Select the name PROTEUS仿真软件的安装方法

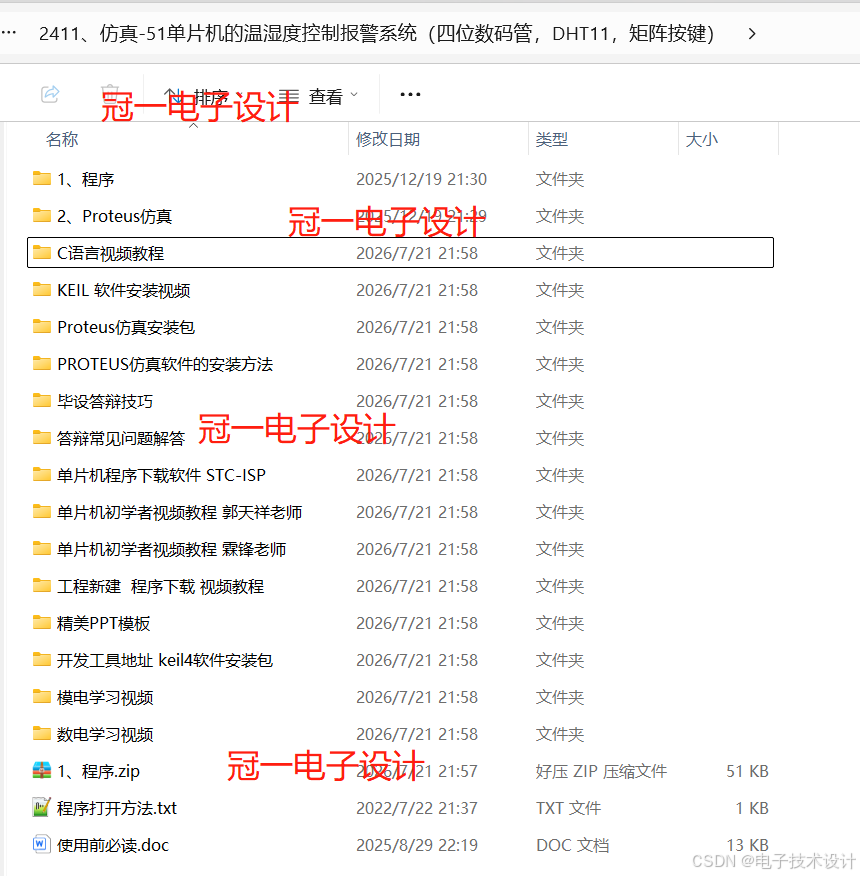pyautogui.click(x=165, y=364)
